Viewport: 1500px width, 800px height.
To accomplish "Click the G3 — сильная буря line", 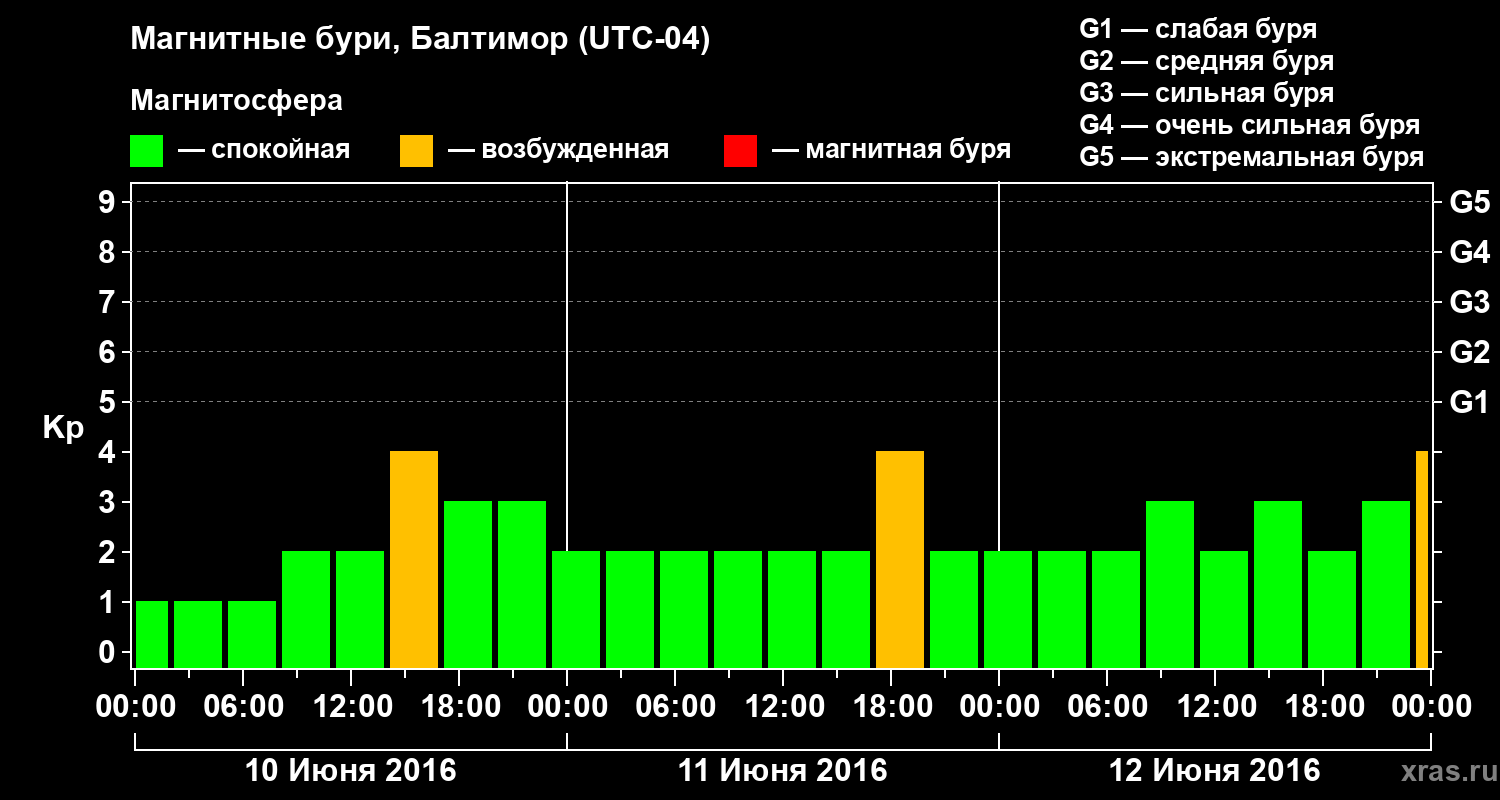I will tap(1207, 93).
